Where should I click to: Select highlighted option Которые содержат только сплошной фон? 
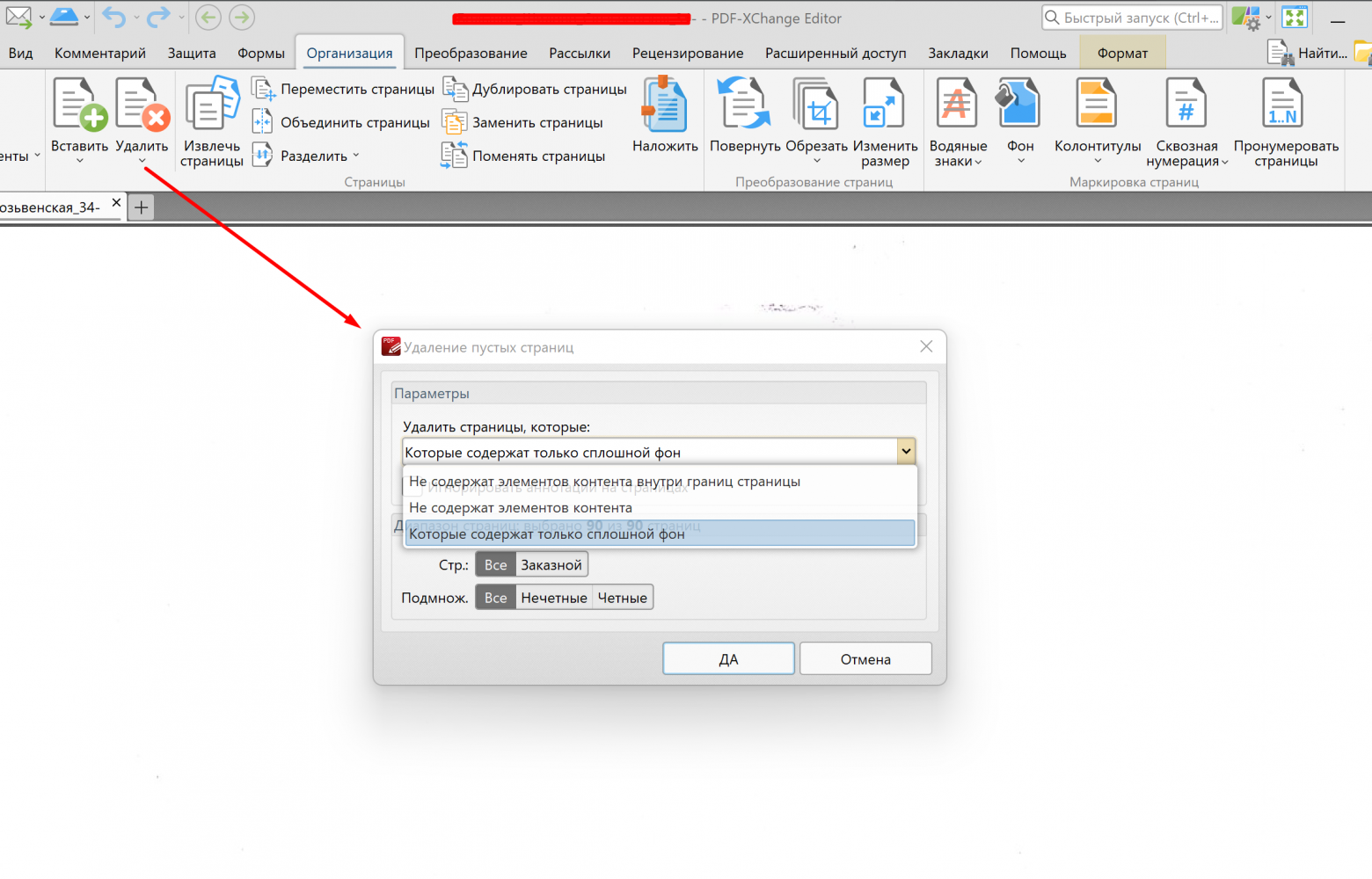tap(660, 533)
